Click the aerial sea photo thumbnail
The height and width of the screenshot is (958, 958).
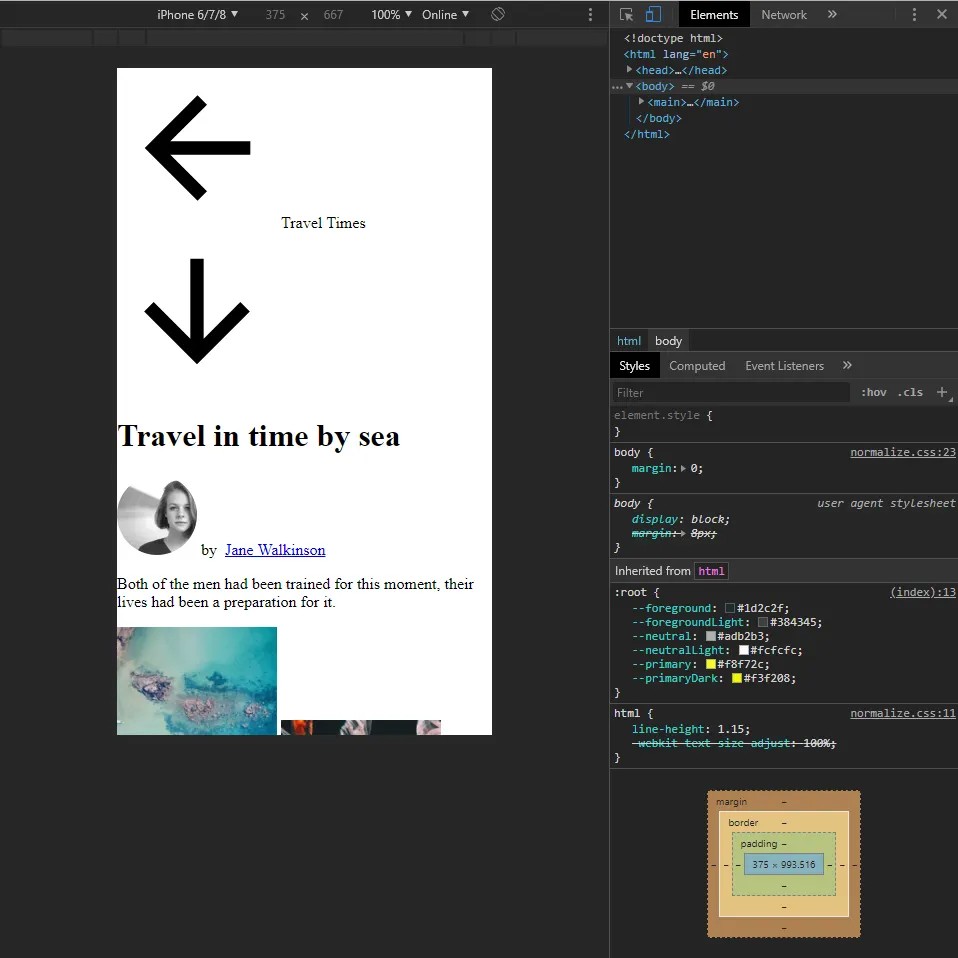click(x=197, y=681)
